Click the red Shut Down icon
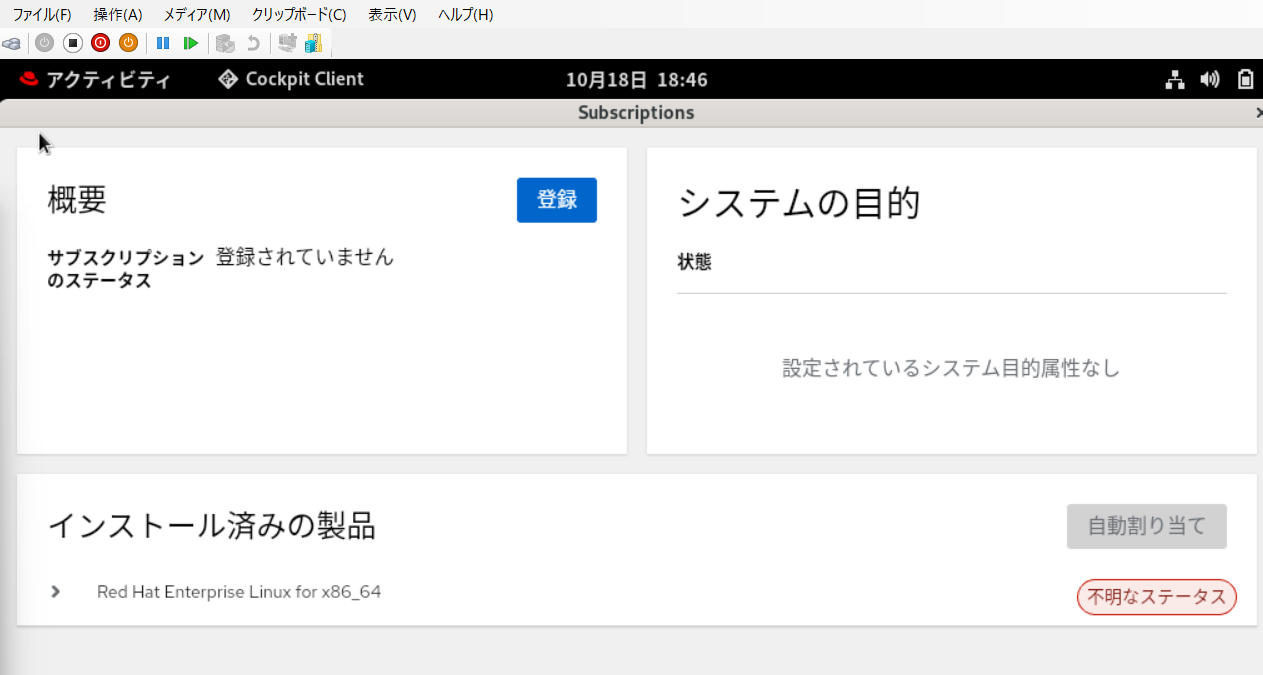 [x=100, y=43]
